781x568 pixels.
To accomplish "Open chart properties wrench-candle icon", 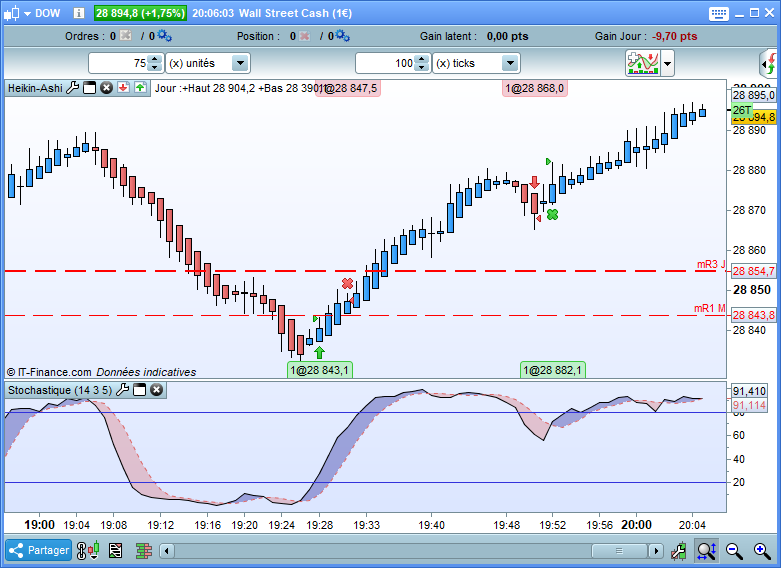I will 678,551.
